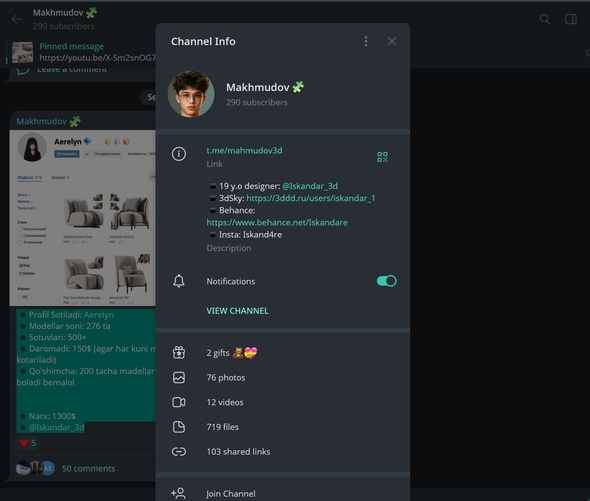The image size is (590, 501).
Task: Open the 719 files list
Action: (x=283, y=427)
